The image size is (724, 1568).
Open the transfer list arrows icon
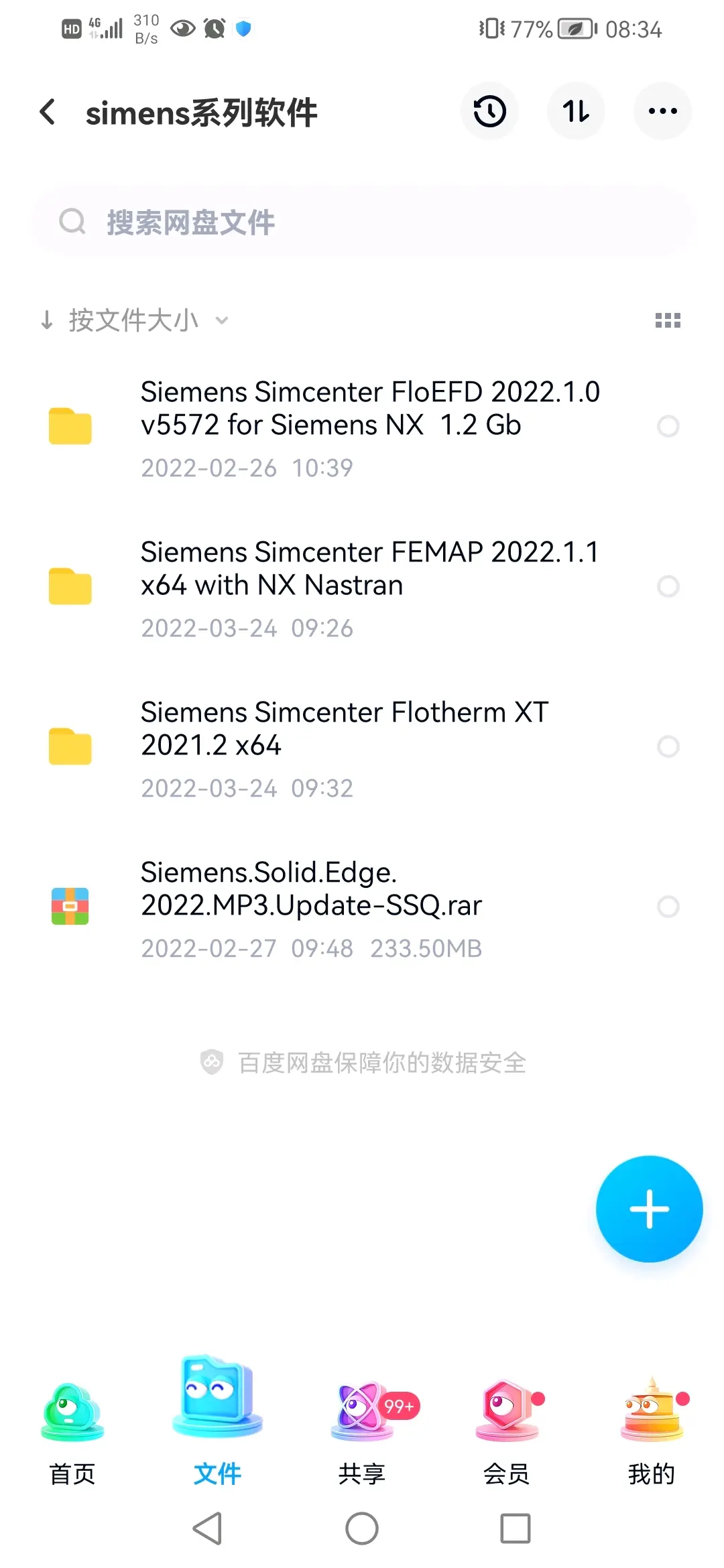(x=576, y=111)
